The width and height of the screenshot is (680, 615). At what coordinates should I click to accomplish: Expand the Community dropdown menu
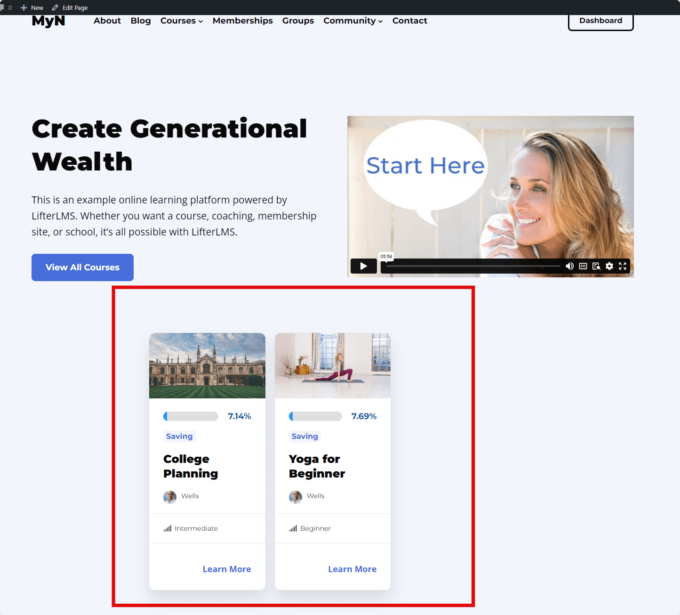[352, 21]
